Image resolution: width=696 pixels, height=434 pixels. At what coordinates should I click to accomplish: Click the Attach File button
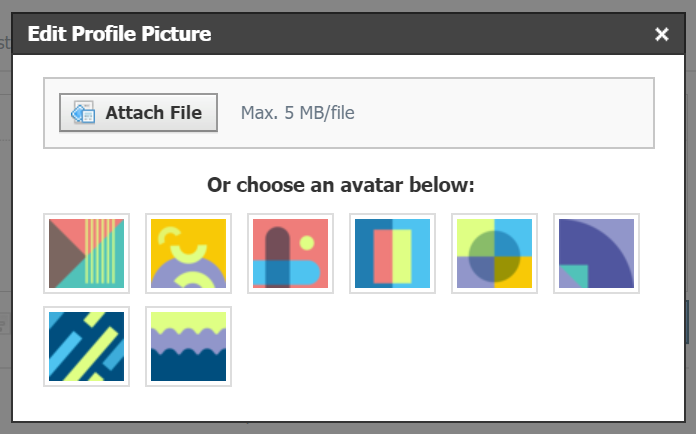pyautogui.click(x=138, y=113)
